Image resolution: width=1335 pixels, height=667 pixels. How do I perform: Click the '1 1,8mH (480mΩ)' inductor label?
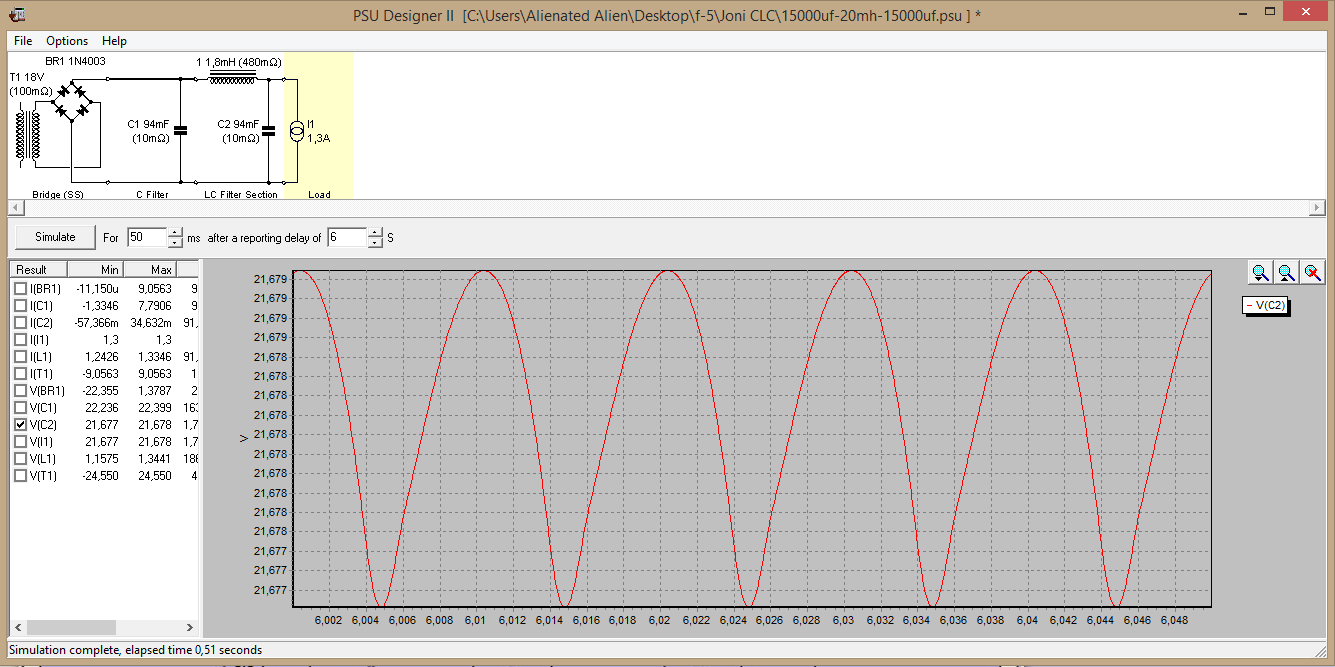click(239, 62)
